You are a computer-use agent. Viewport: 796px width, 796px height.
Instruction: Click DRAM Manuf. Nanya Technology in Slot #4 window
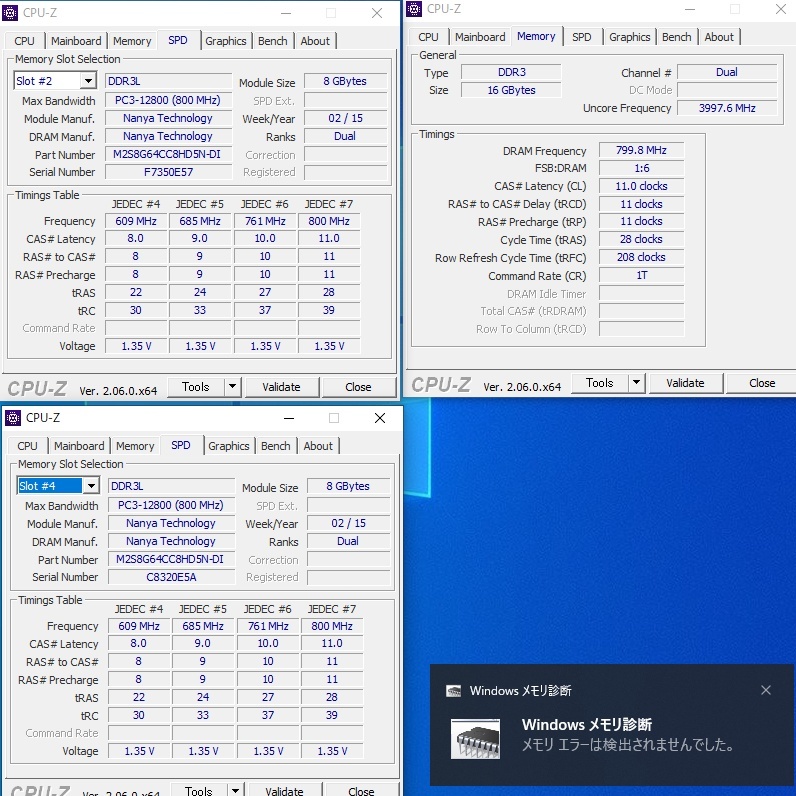tap(172, 541)
